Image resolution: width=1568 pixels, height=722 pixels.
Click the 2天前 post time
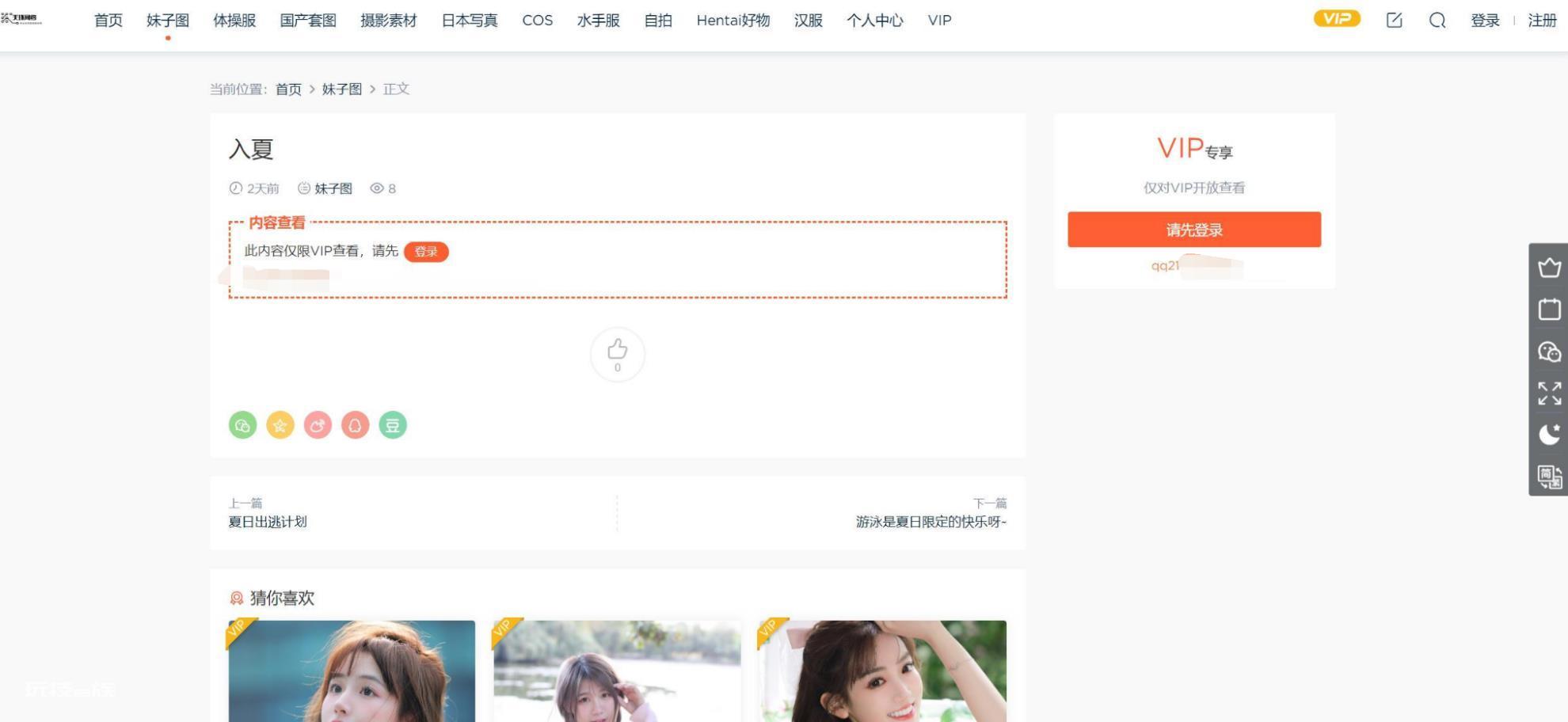[x=254, y=188]
